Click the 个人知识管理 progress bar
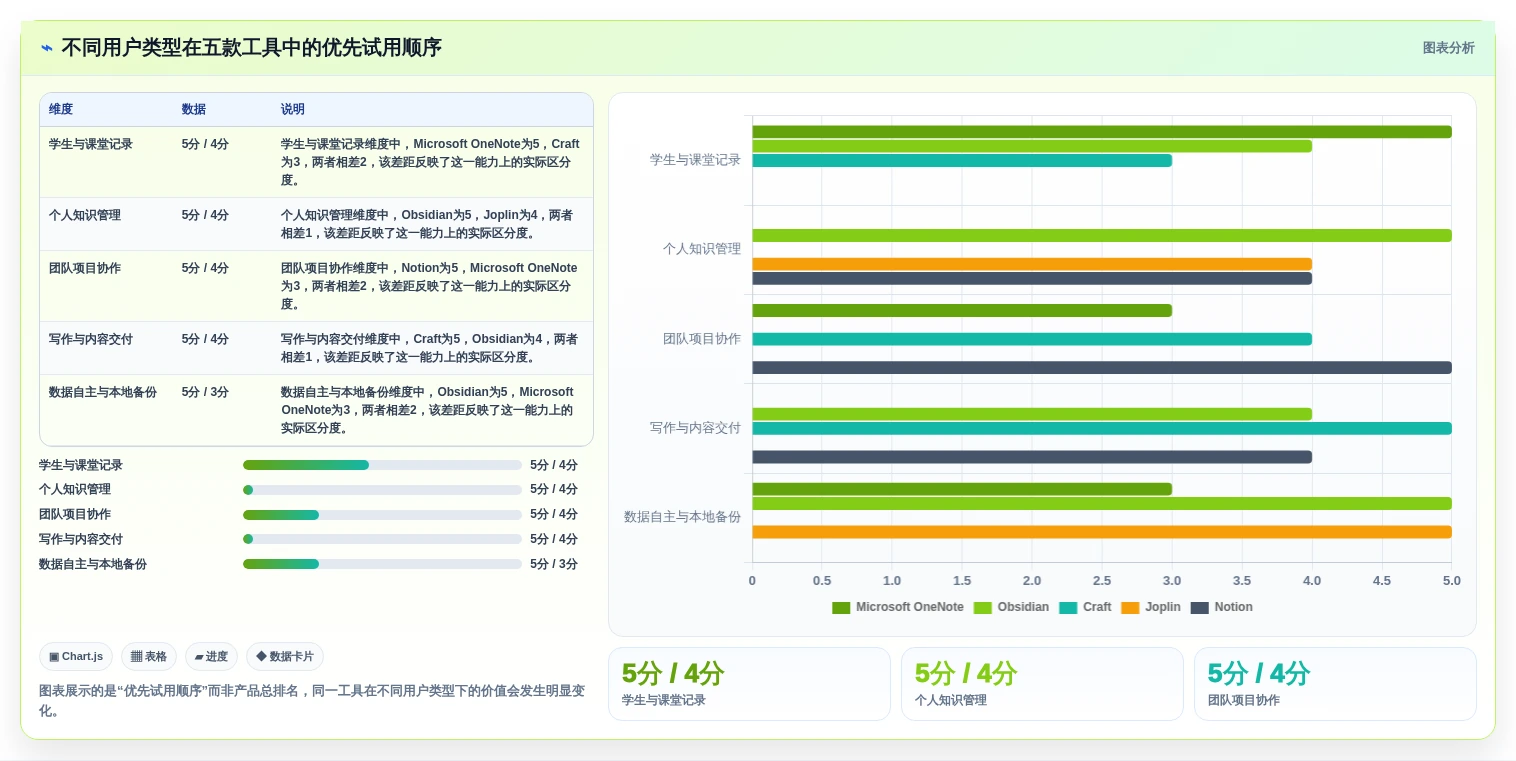This screenshot has width=1516, height=761. pyautogui.click(x=382, y=490)
